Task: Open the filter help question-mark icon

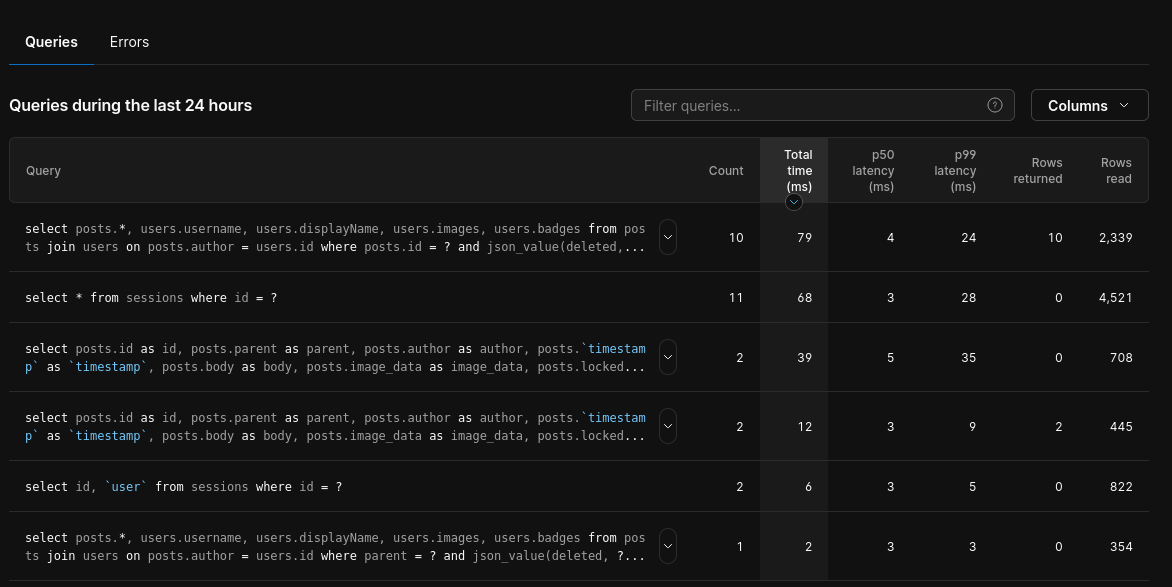Action: [x=994, y=105]
